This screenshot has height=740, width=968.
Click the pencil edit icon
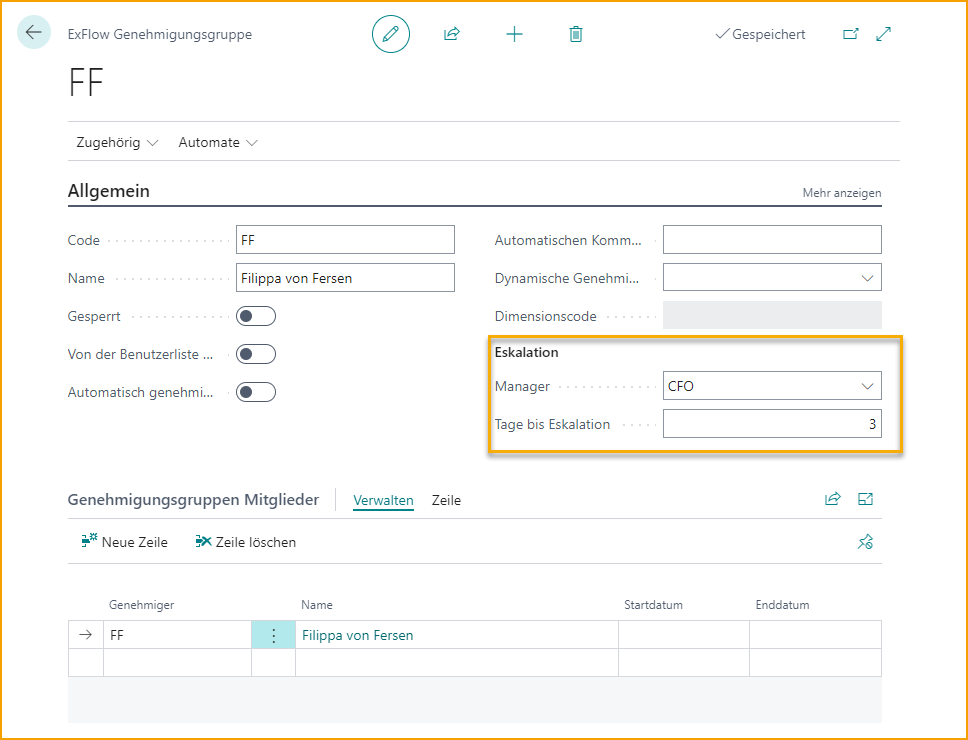click(x=391, y=34)
